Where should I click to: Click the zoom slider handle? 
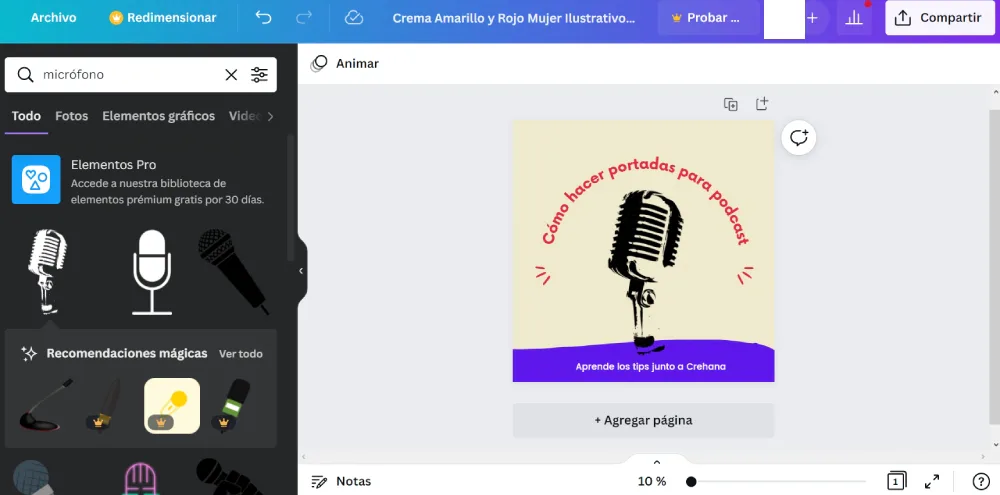(x=691, y=481)
